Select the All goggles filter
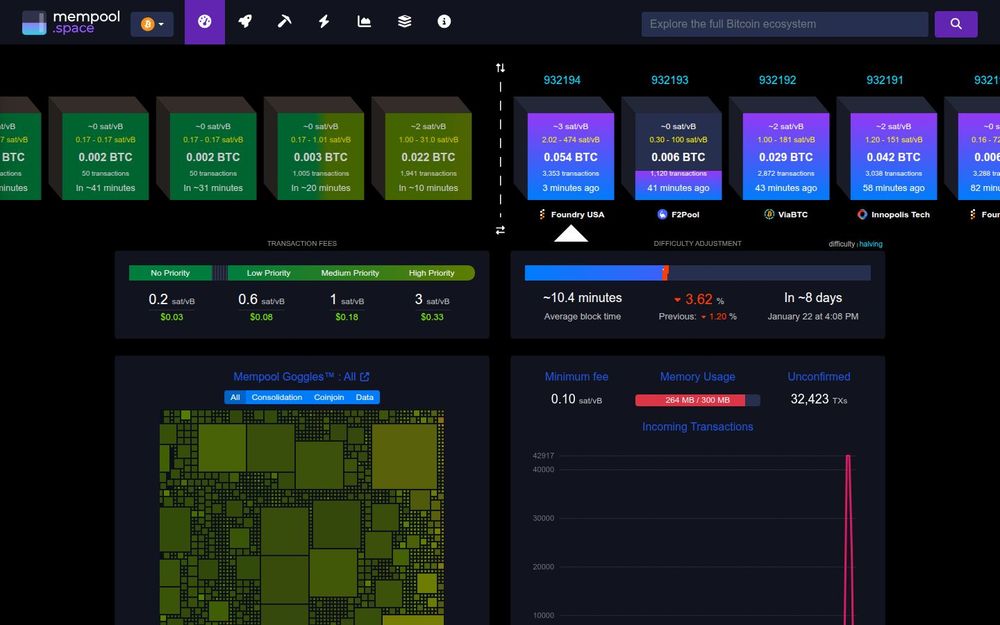 [235, 397]
